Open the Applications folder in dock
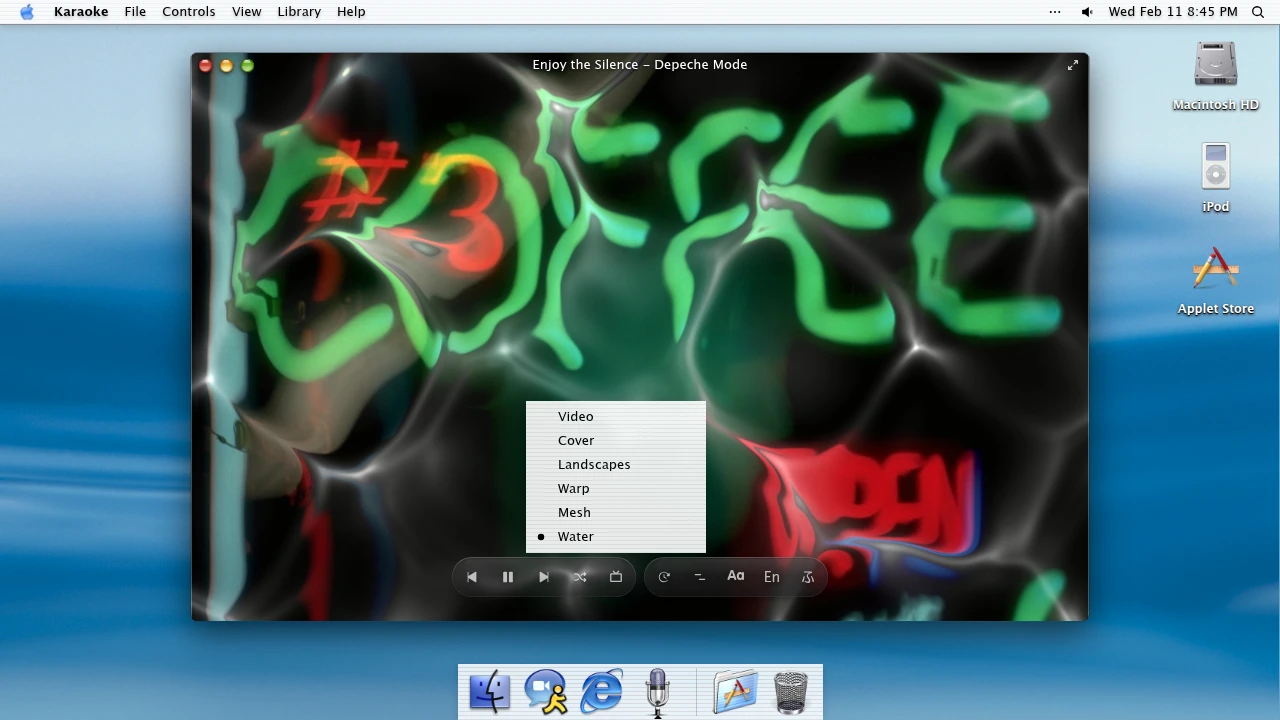Image resolution: width=1280 pixels, height=720 pixels. (x=735, y=692)
